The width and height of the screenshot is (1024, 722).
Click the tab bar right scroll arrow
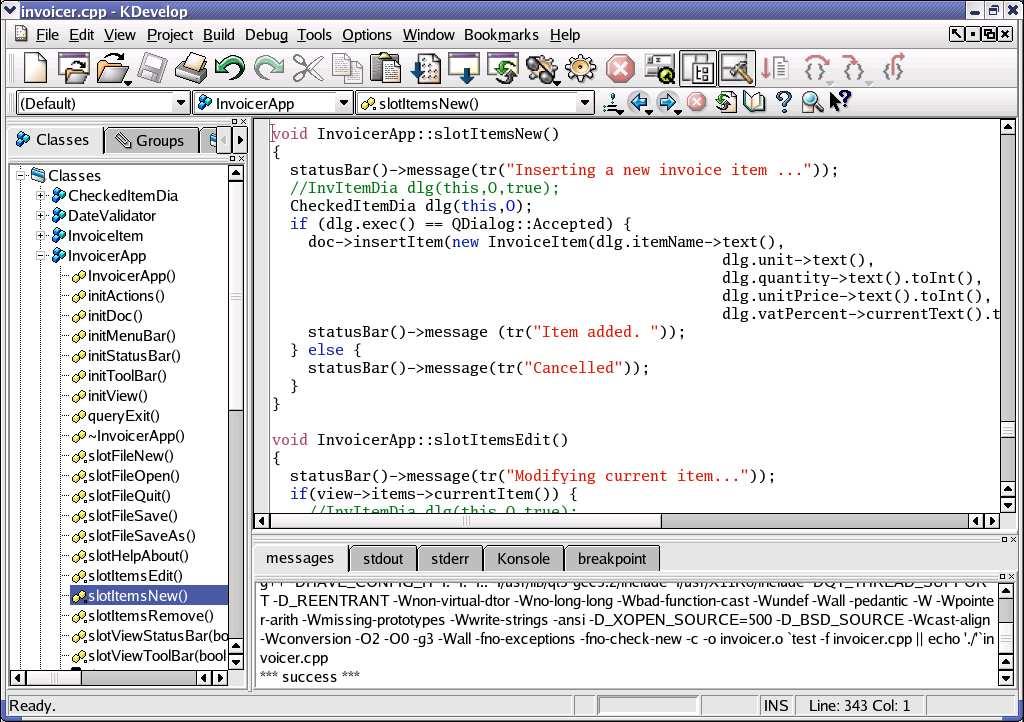pyautogui.click(x=240, y=140)
